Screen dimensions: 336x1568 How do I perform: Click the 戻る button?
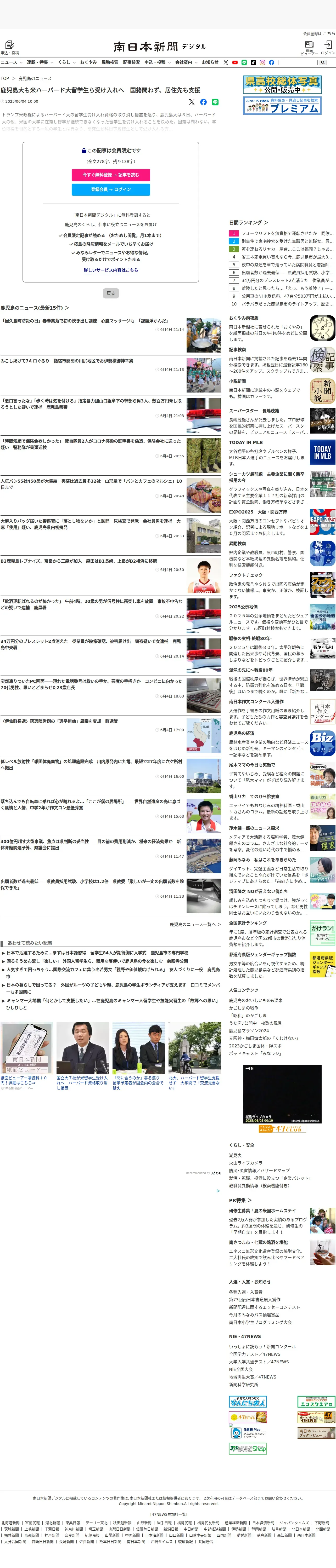tap(110, 293)
